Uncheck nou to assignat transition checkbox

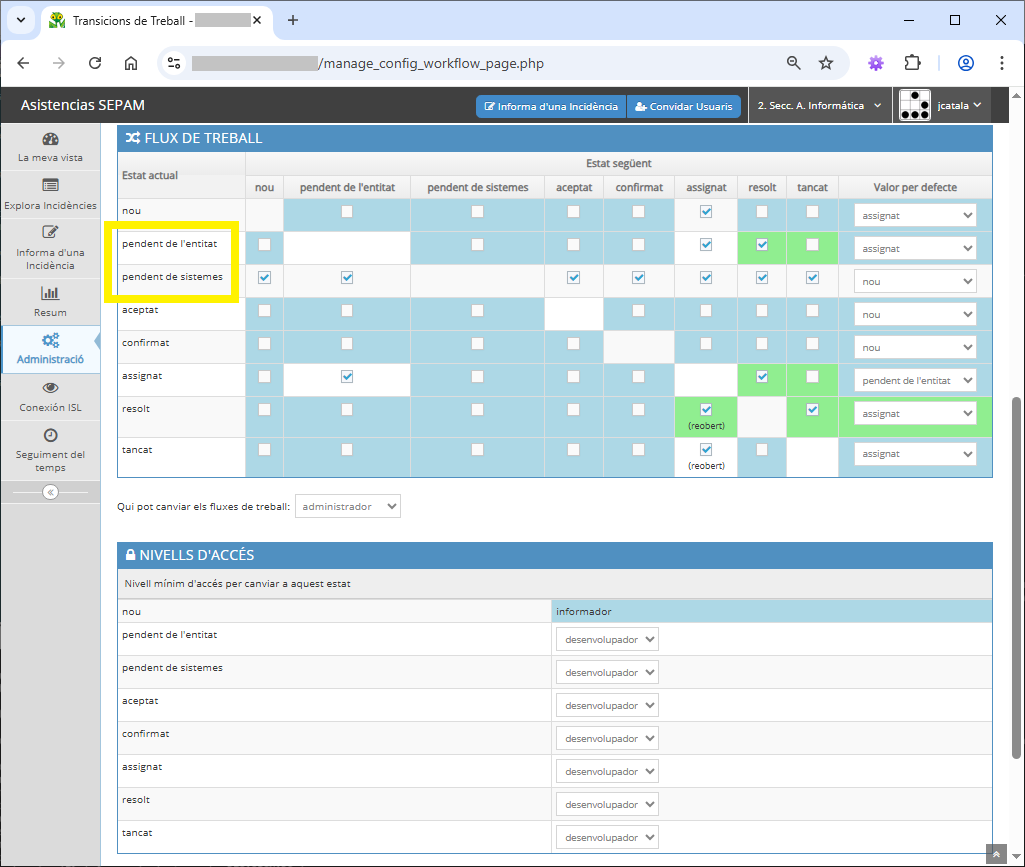[x=706, y=212]
